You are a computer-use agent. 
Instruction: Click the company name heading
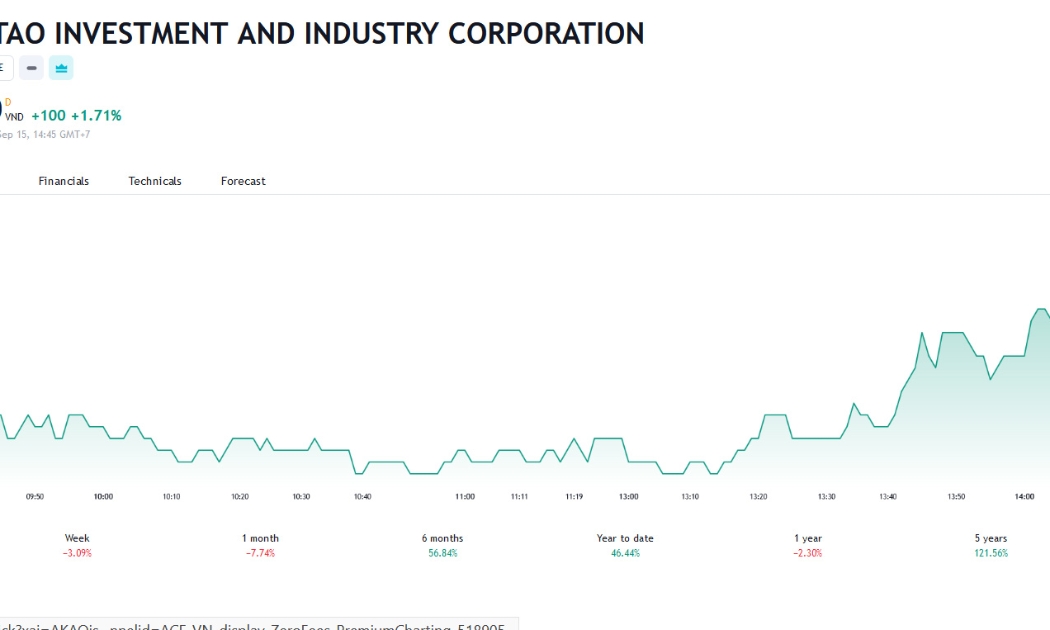321,33
